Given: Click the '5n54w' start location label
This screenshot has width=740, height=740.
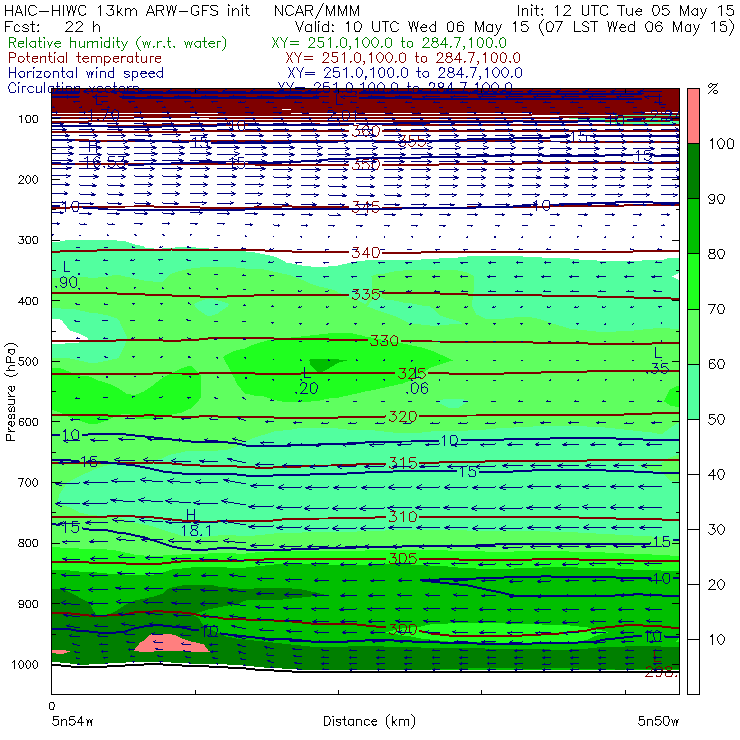Looking at the screenshot, I should [x=72, y=721].
